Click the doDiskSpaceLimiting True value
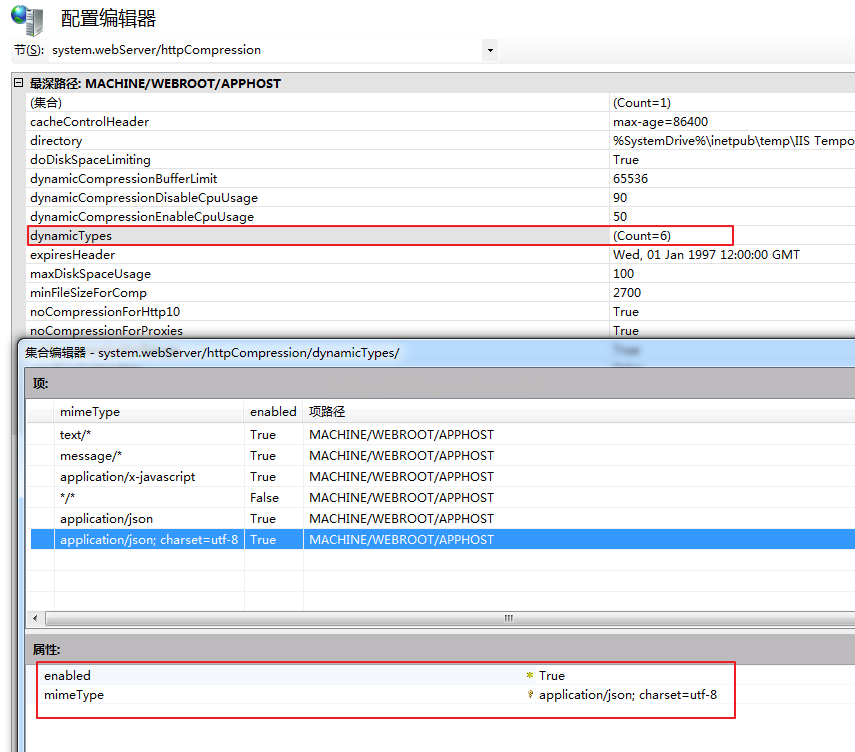This screenshot has height=752, width=855. (626, 160)
